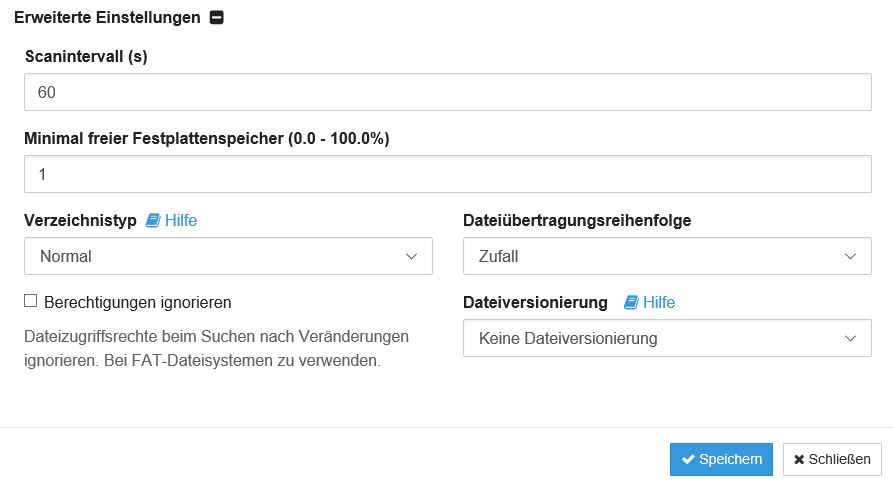
Task: Click the Schließen button
Action: (x=832, y=459)
